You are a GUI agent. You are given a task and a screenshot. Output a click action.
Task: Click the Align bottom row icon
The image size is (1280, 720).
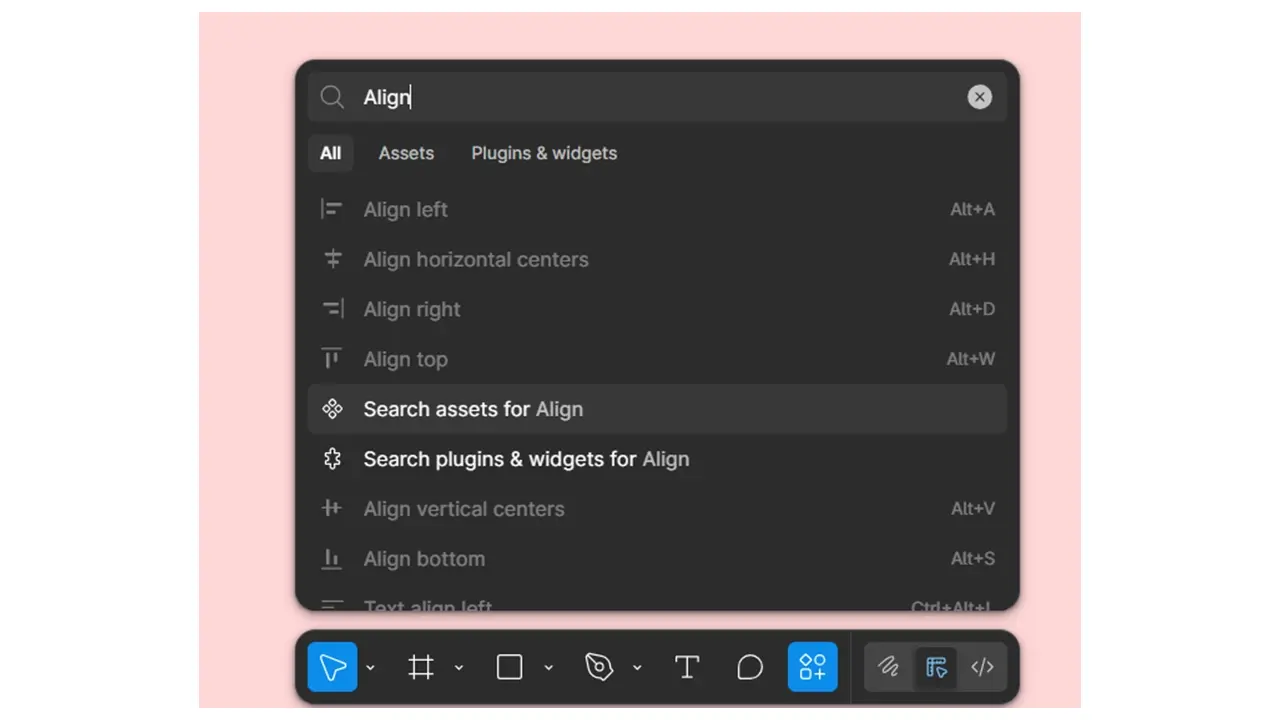point(332,559)
